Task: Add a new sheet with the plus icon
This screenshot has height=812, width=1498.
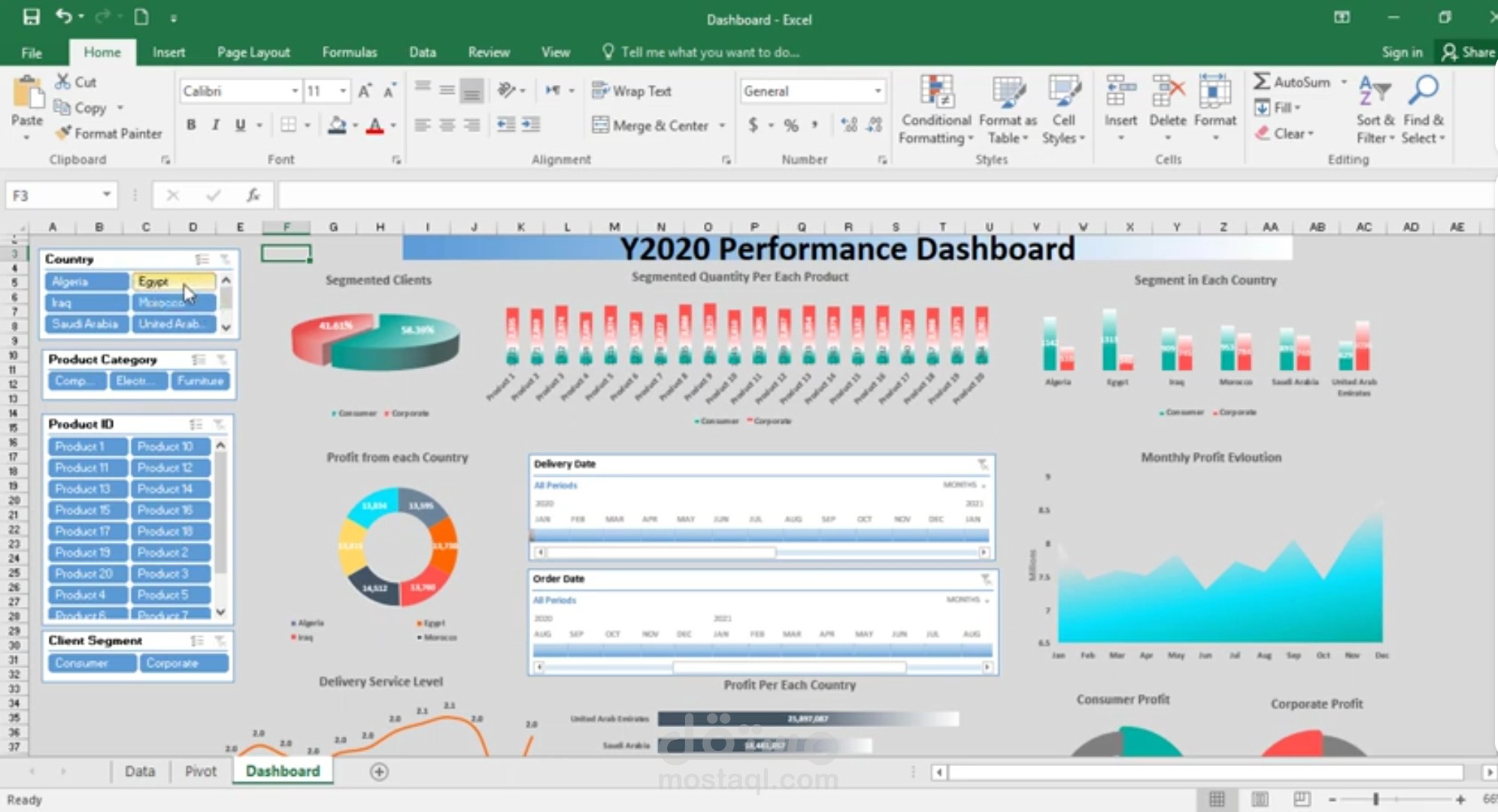Action: 379,771
